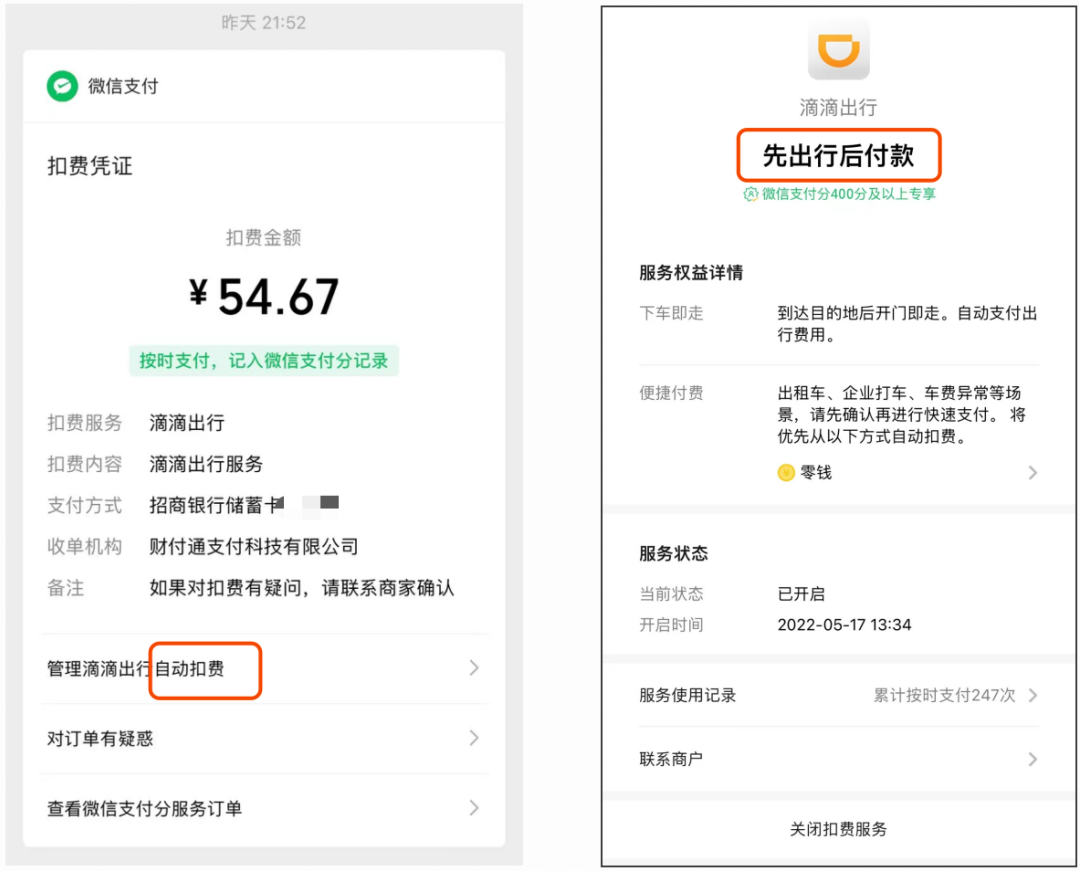Select the 先出行后付款 highlighted button
Screen dimensions: 1080x871
tap(838, 156)
